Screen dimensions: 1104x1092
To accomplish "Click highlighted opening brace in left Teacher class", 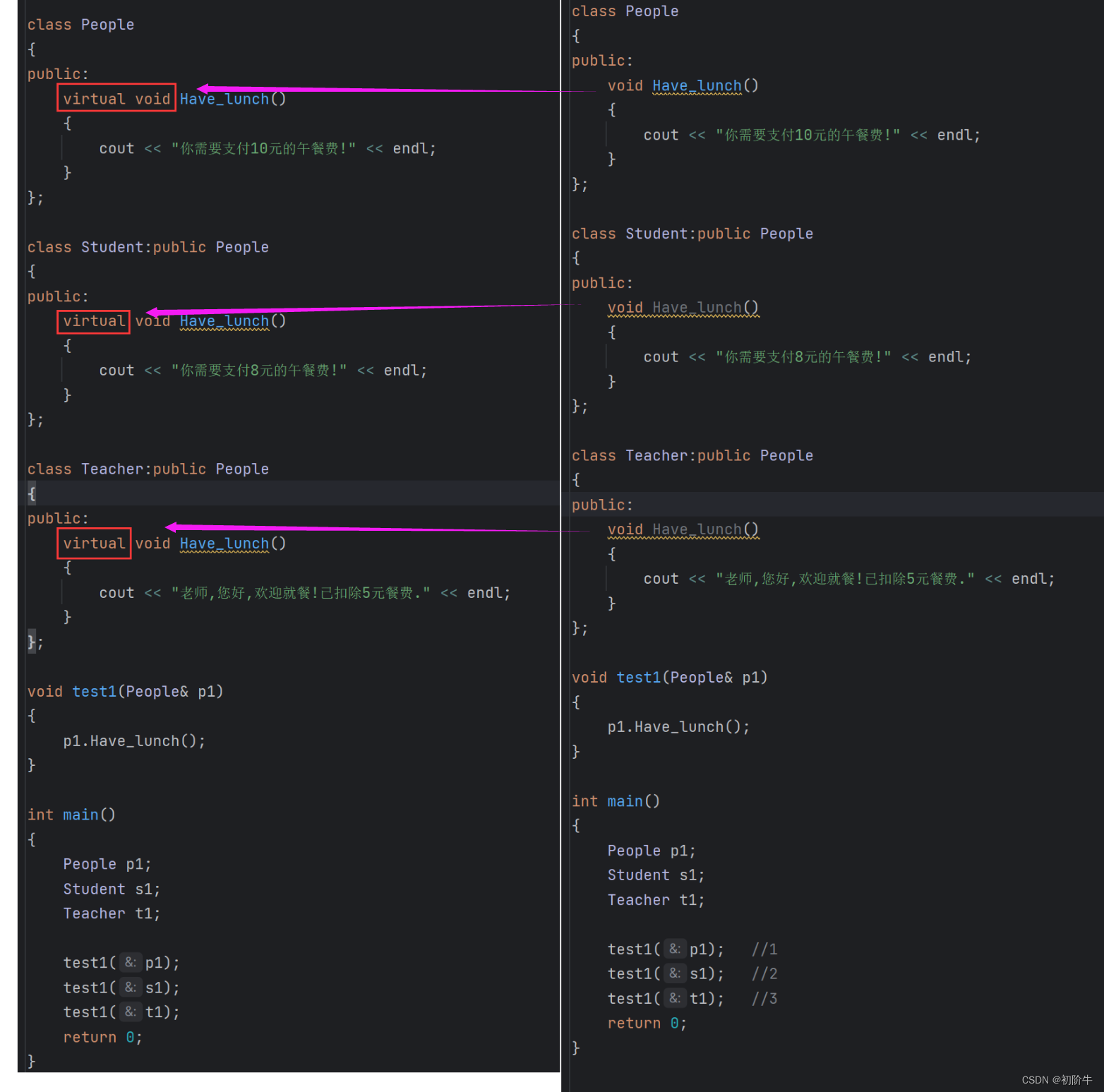I will (x=31, y=494).
